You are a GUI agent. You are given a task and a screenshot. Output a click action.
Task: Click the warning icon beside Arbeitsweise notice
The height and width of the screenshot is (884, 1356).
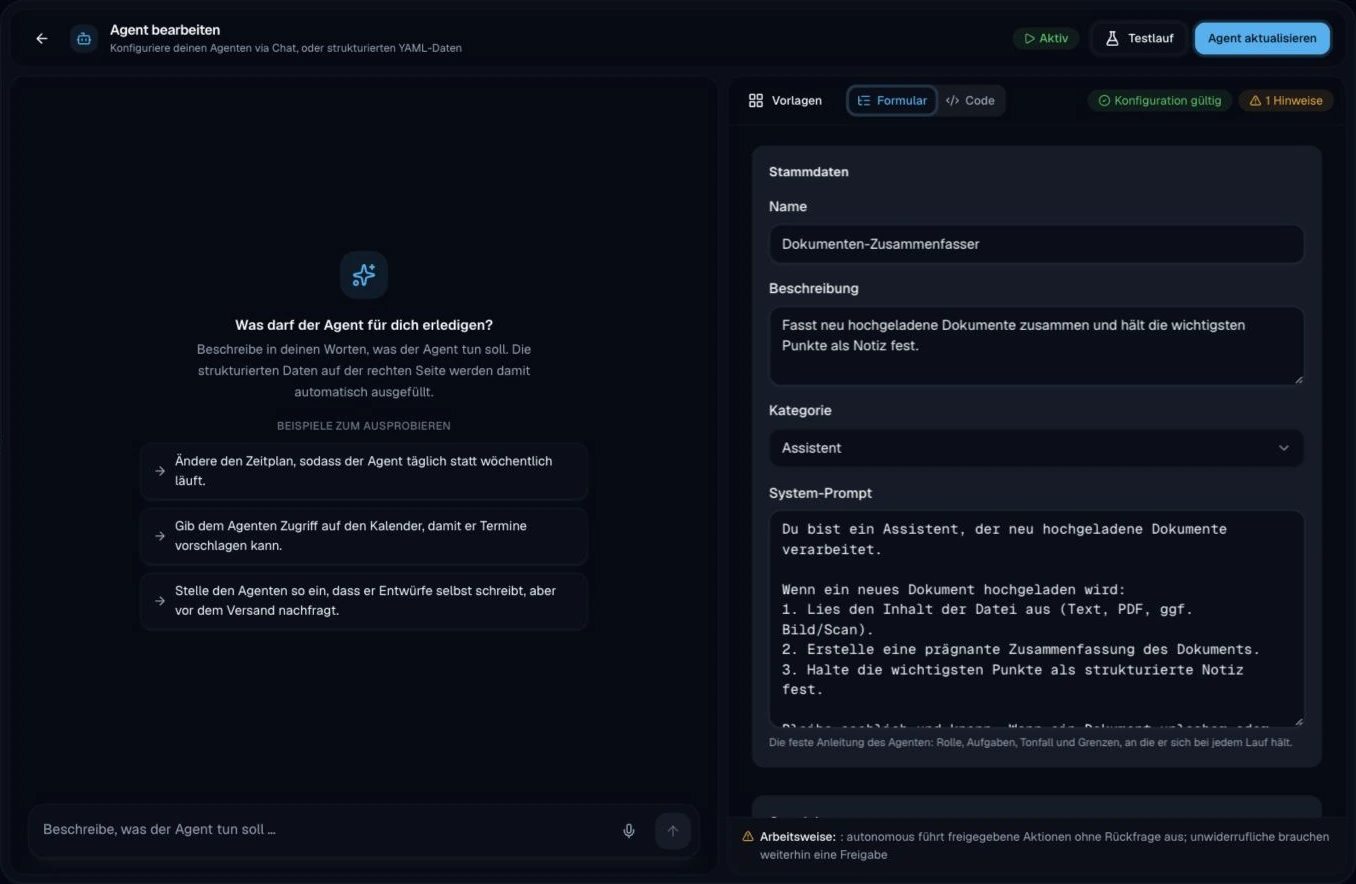point(748,836)
